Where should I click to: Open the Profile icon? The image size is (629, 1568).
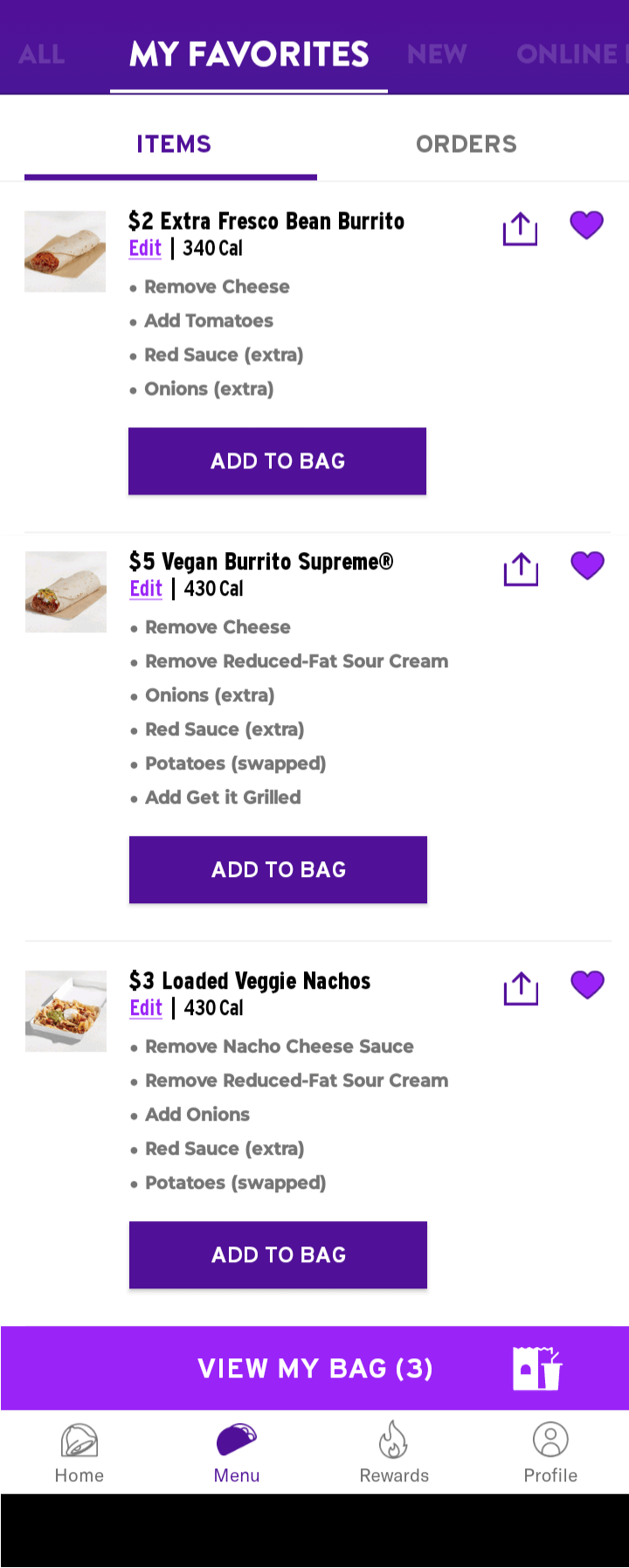(550, 1440)
